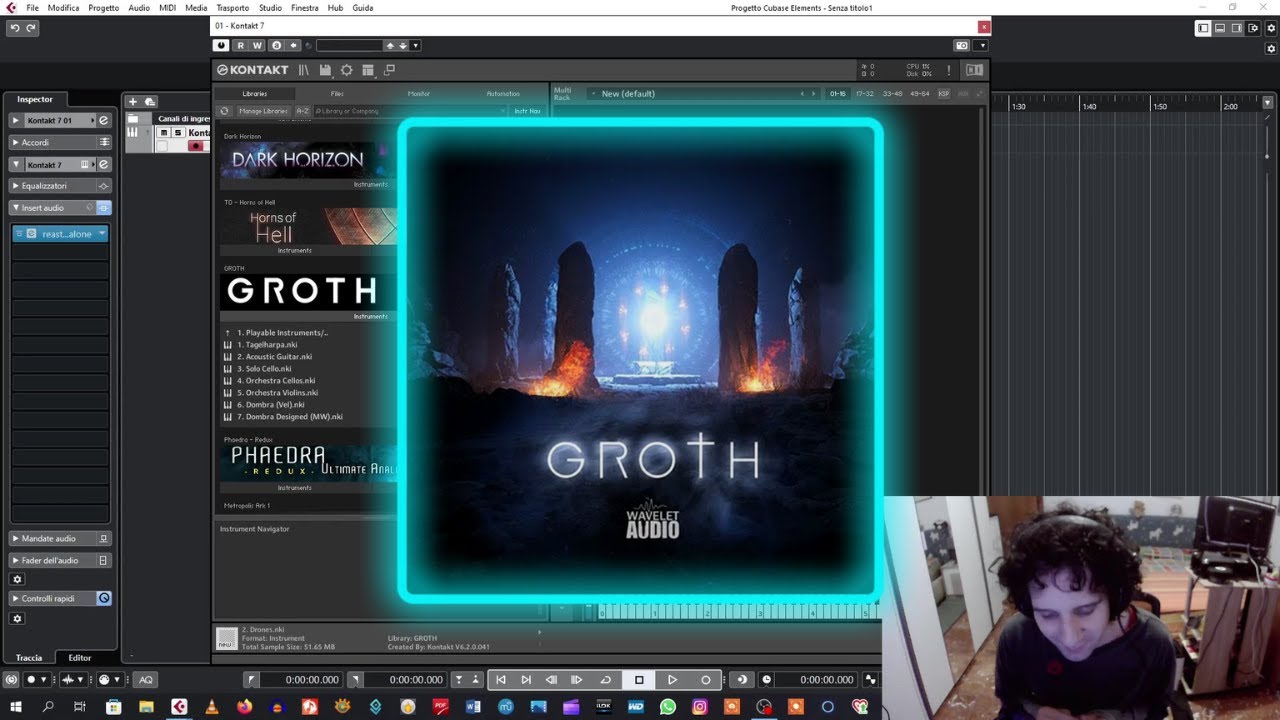Refresh the Kontakt libraries list
1280x720 pixels.
[224, 111]
